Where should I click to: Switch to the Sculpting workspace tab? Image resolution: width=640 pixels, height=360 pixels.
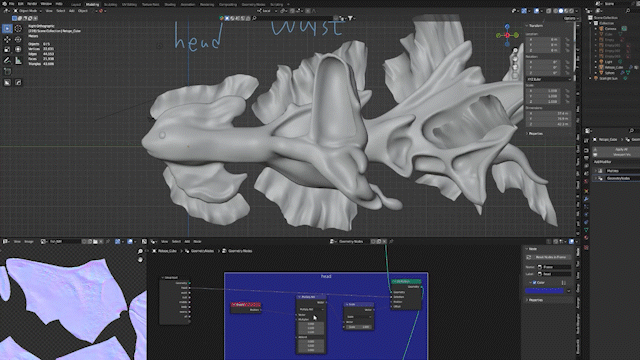(x=110, y=4)
